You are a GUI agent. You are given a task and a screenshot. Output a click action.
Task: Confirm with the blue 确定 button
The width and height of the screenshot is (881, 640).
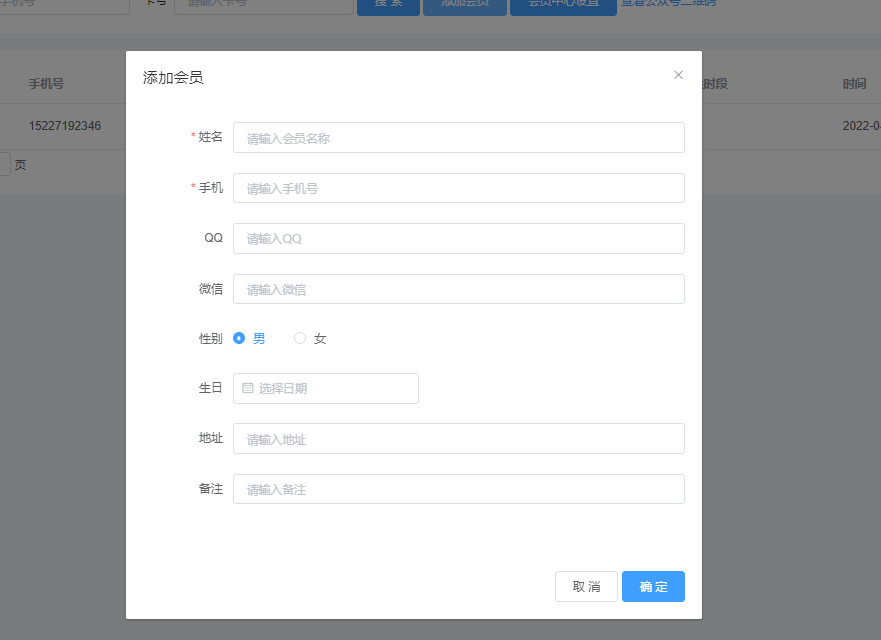(x=653, y=586)
